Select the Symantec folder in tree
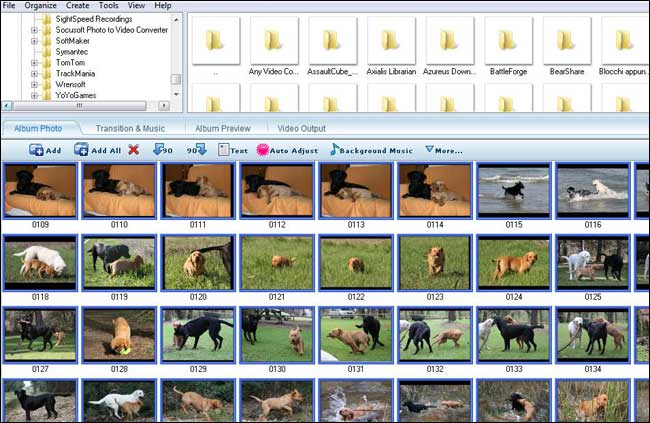The height and width of the screenshot is (423, 650). (72, 52)
